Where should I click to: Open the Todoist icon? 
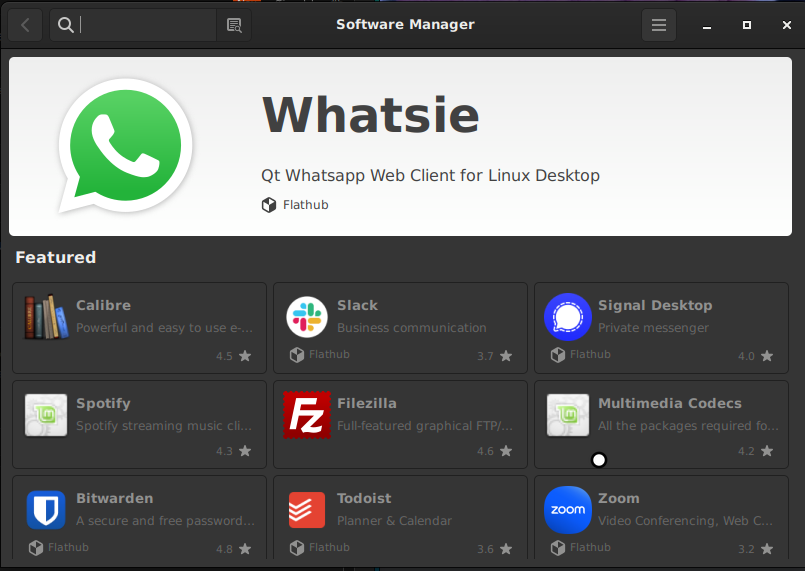(x=307, y=510)
